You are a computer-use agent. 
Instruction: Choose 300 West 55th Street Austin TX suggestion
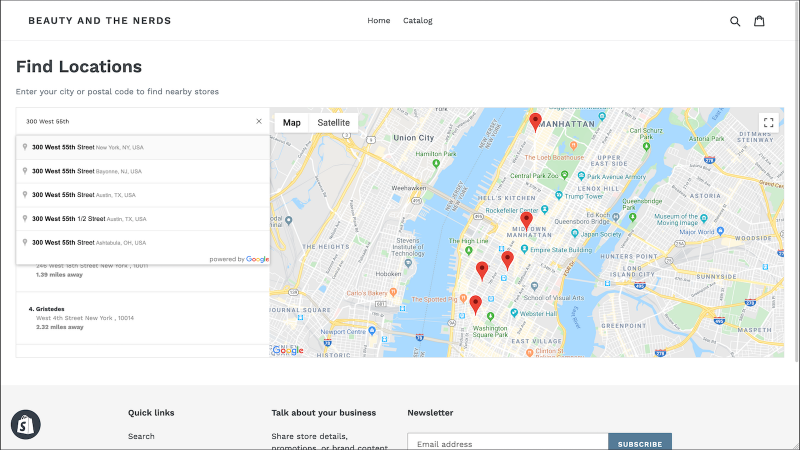click(x=143, y=195)
